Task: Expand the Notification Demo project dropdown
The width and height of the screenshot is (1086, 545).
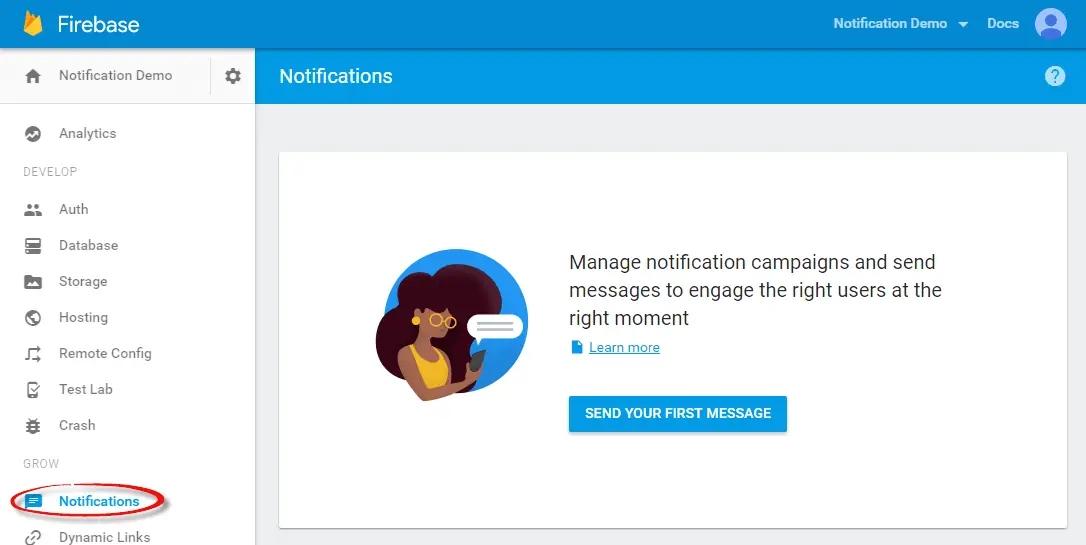Action: [901, 24]
